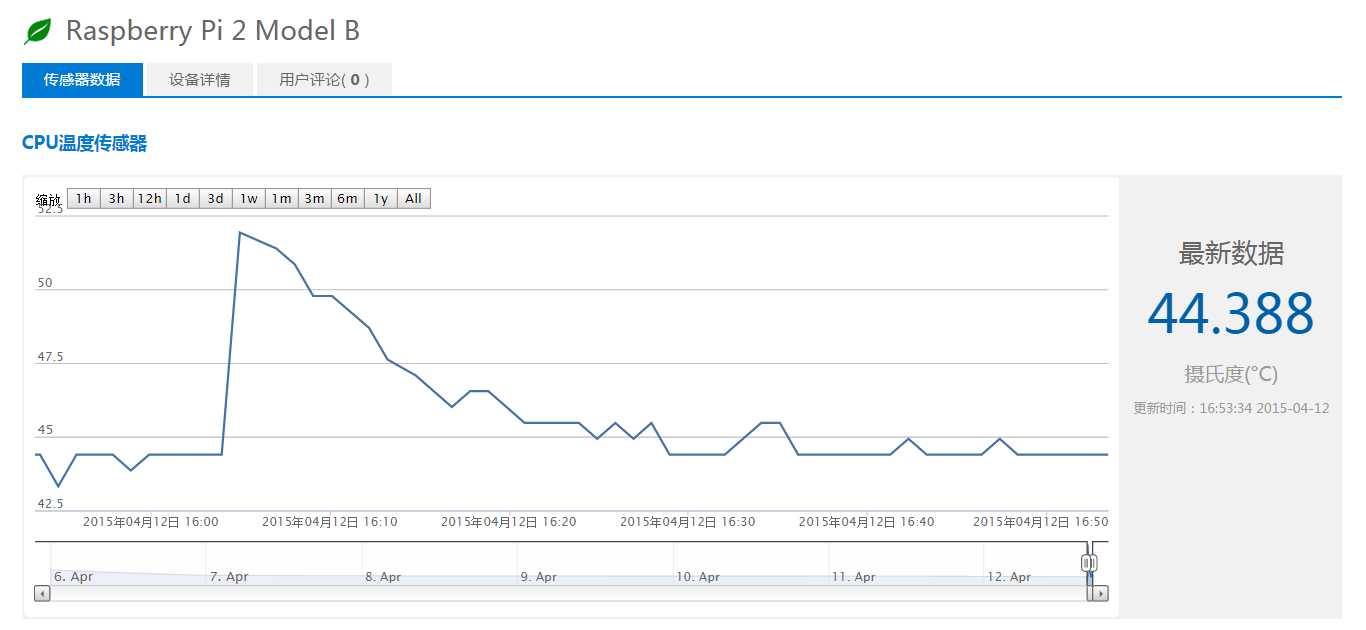Click the 42.5 y-axis label

50,504
